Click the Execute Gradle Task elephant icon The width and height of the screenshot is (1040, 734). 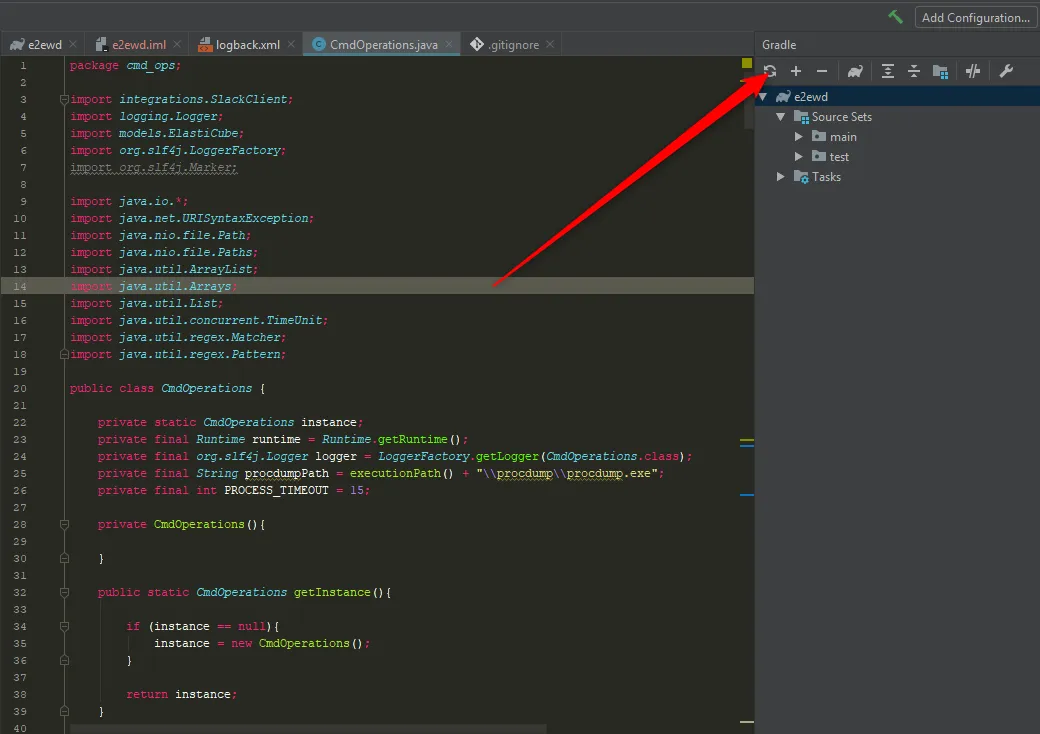[x=853, y=70]
